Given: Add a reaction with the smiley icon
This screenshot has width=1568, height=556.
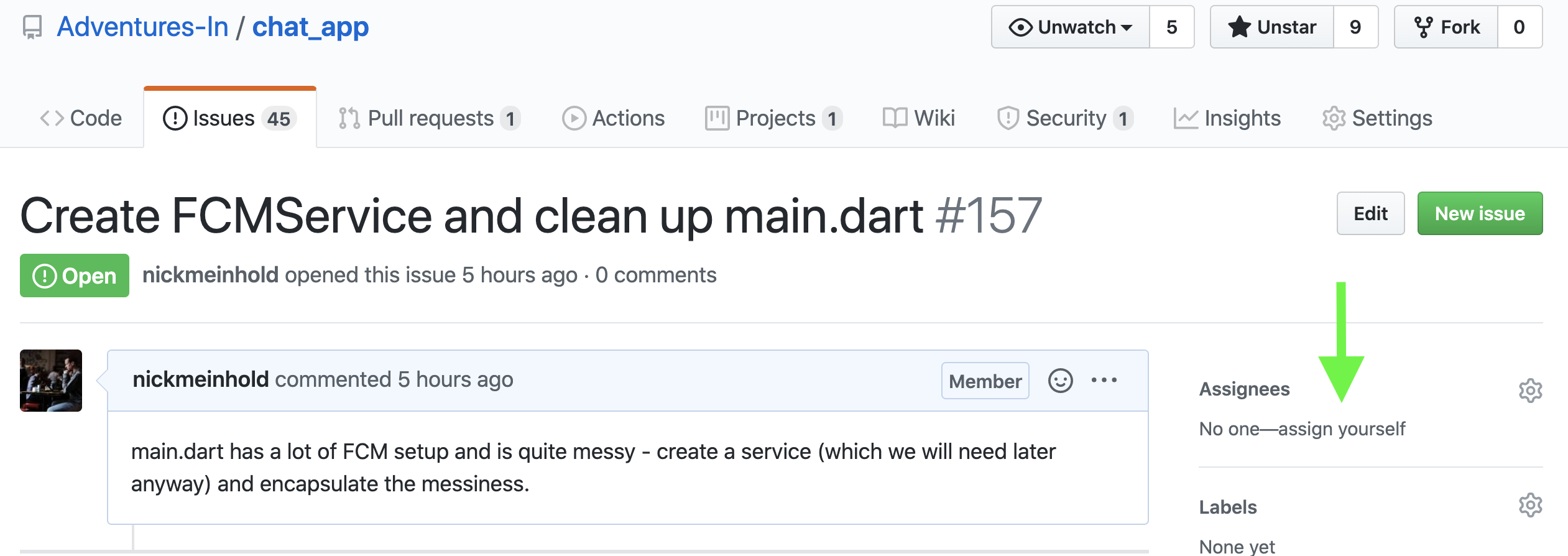Looking at the screenshot, I should (x=1060, y=381).
